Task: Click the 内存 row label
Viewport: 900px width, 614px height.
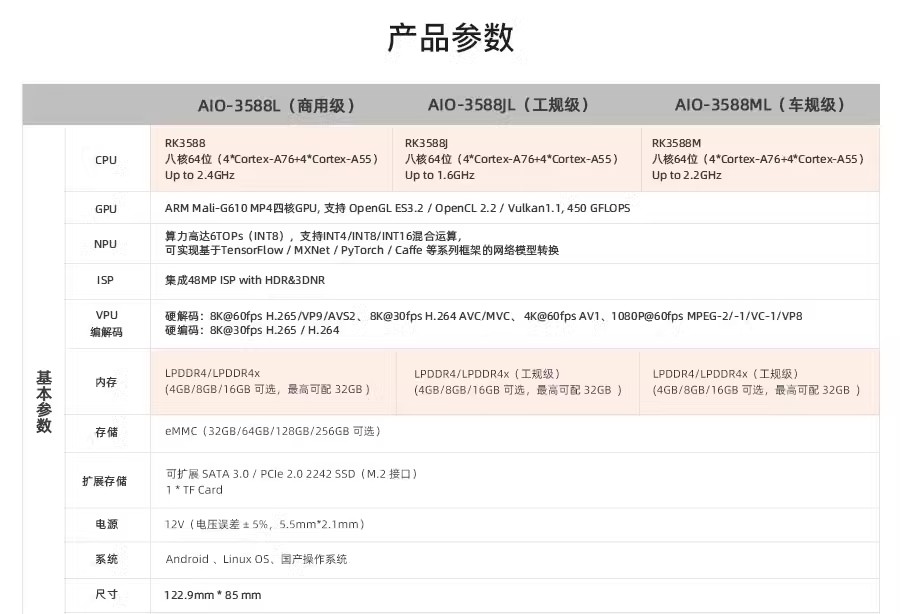Action: [x=106, y=382]
